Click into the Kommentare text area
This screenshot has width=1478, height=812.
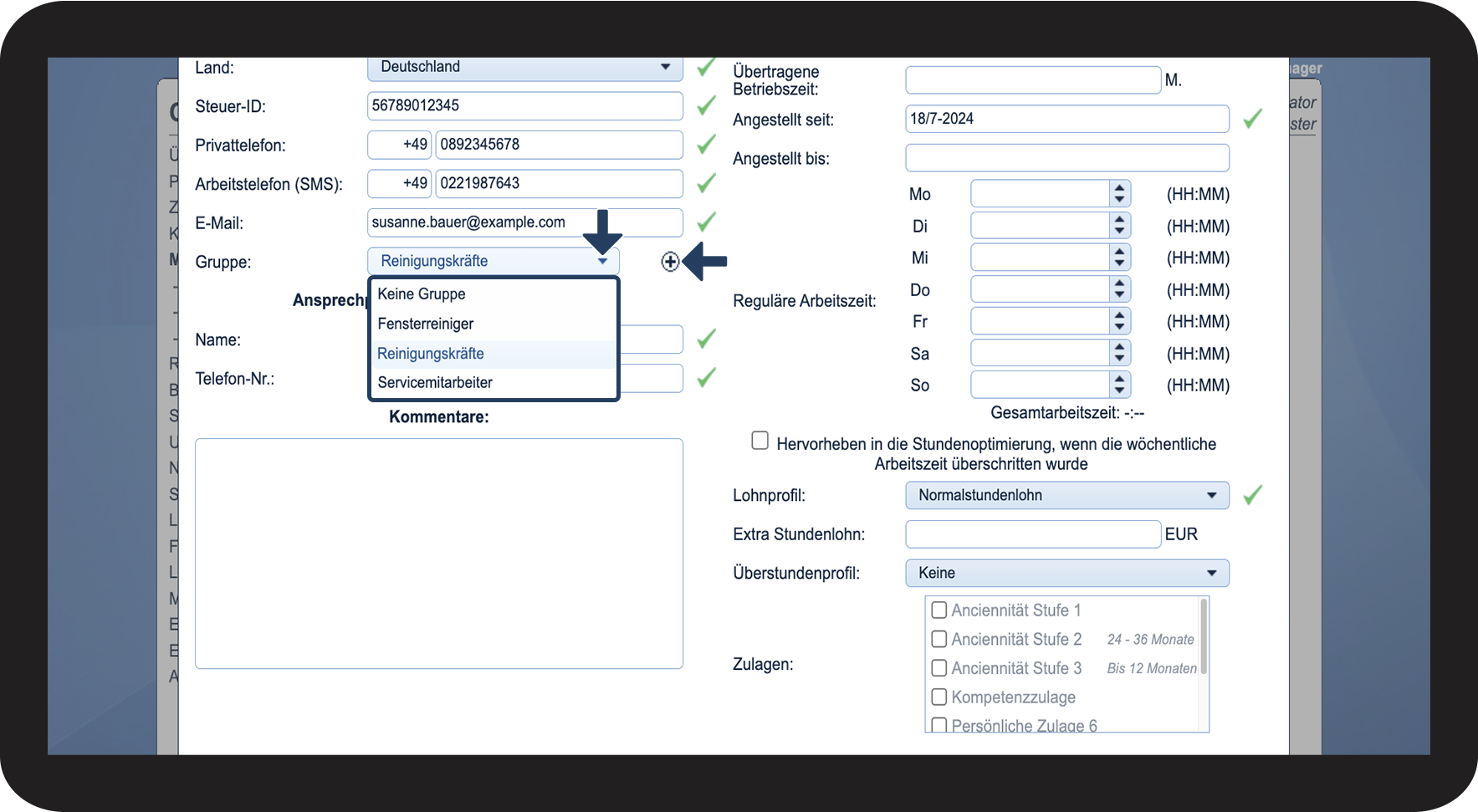coord(439,554)
